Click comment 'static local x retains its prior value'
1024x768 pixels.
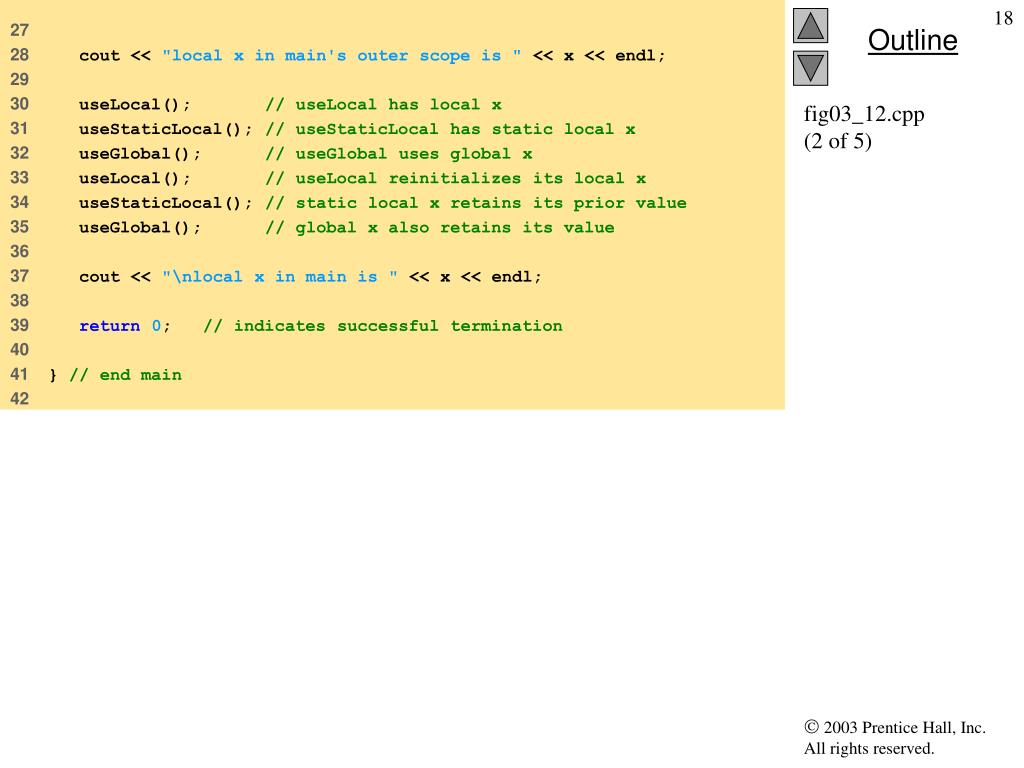point(476,203)
